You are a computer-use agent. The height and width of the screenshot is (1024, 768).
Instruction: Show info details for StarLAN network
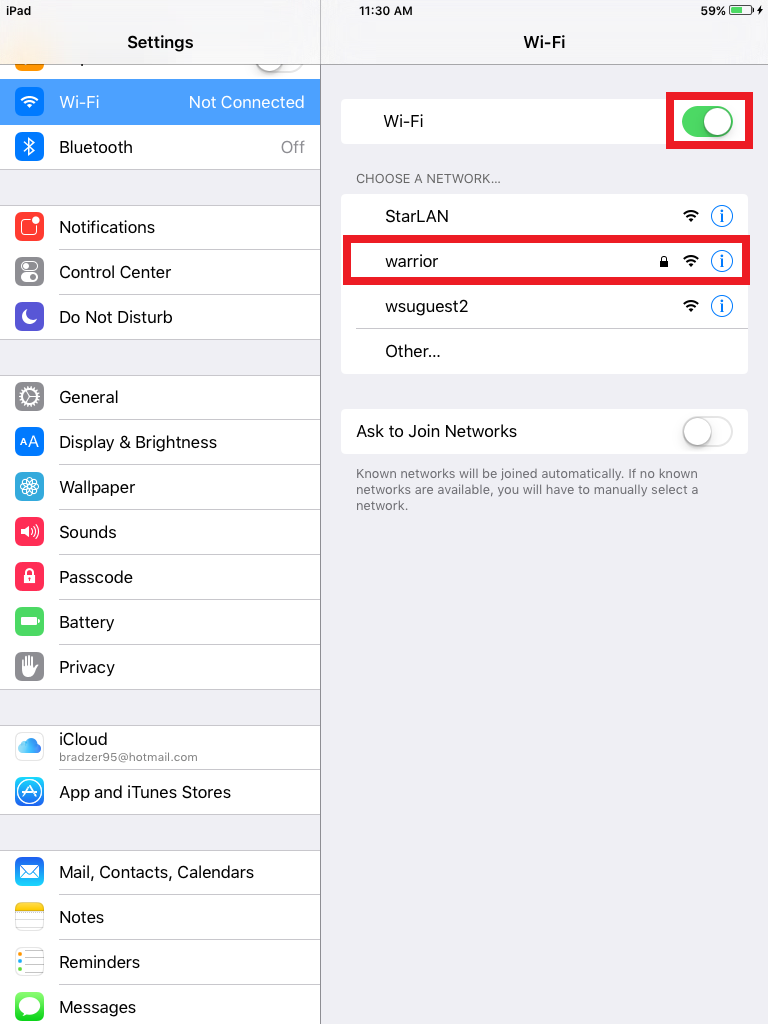[x=722, y=216]
